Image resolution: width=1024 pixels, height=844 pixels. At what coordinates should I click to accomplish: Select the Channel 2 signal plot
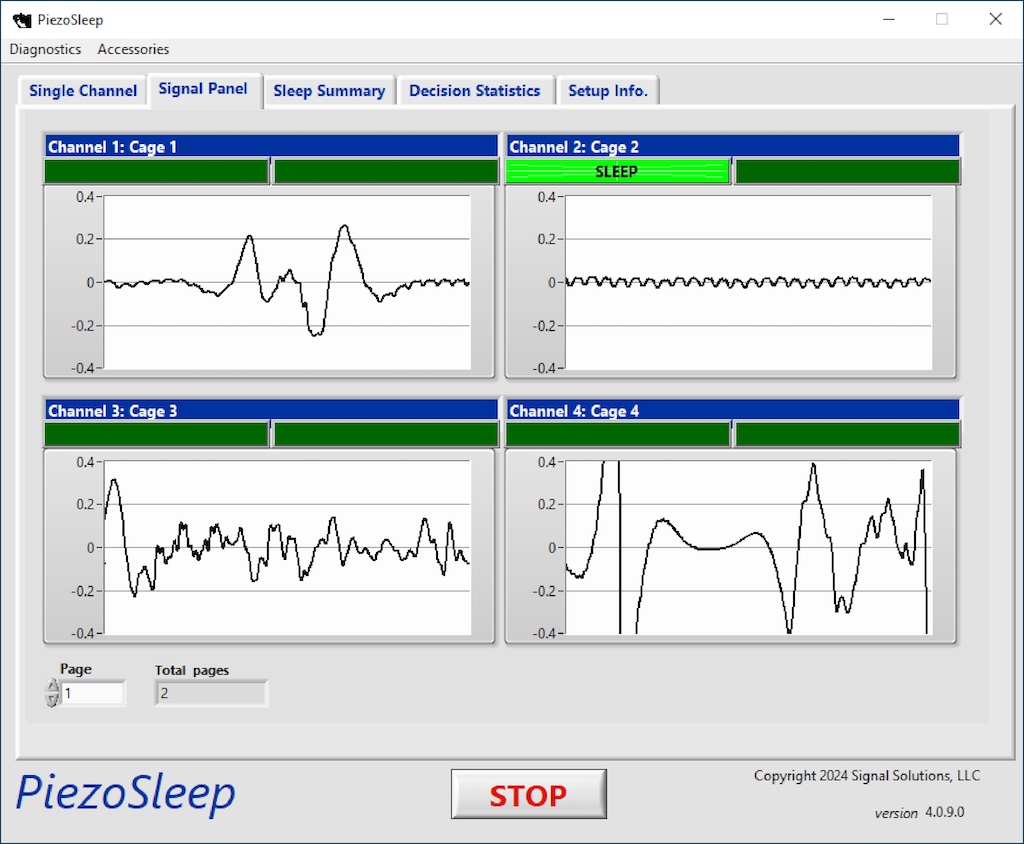click(x=748, y=282)
